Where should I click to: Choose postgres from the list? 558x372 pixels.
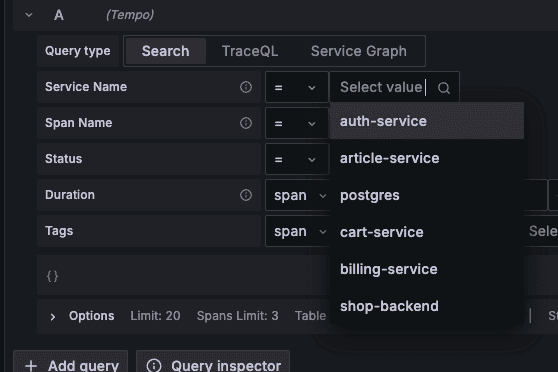coord(427,195)
